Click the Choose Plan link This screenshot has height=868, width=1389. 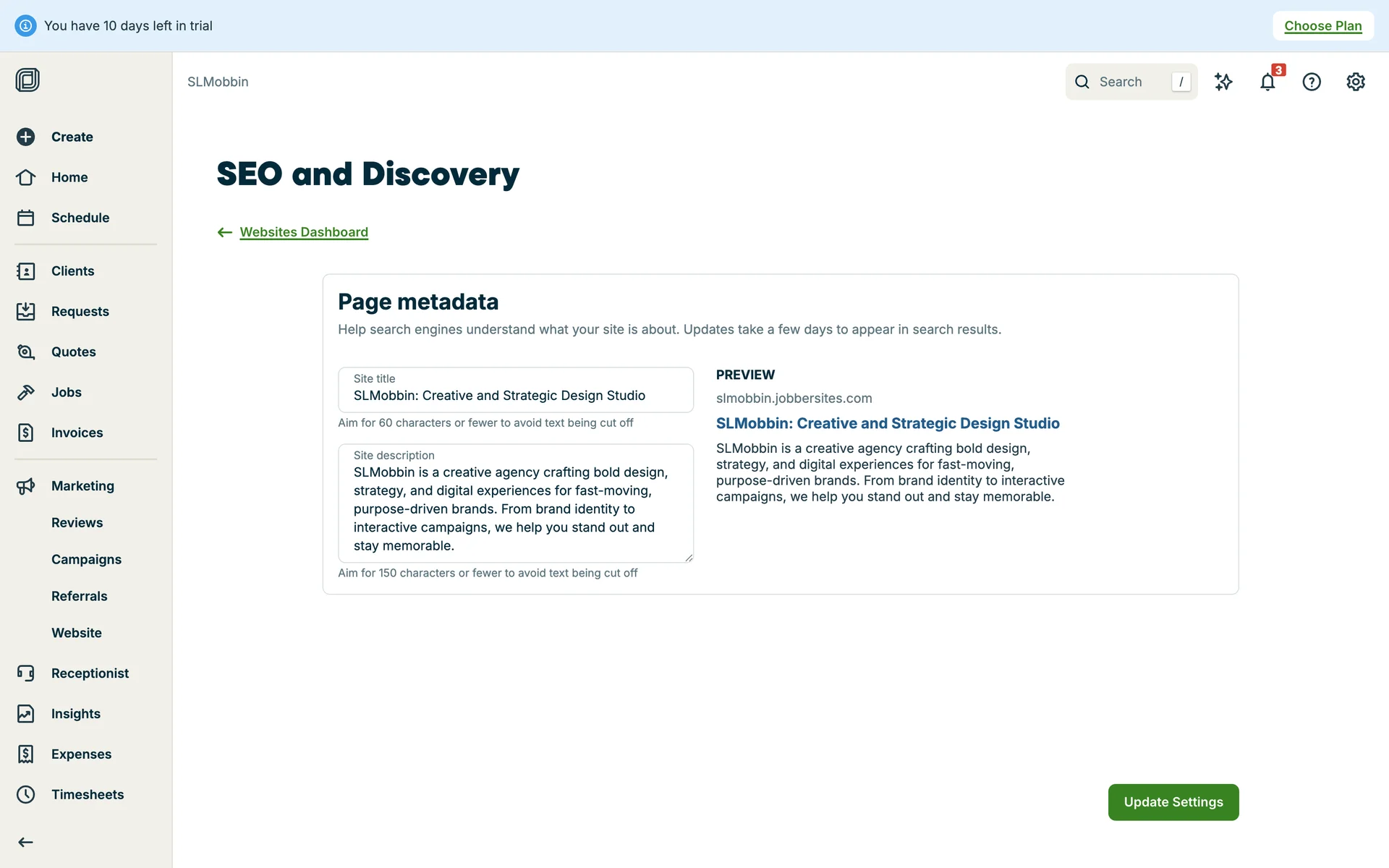[x=1322, y=26]
